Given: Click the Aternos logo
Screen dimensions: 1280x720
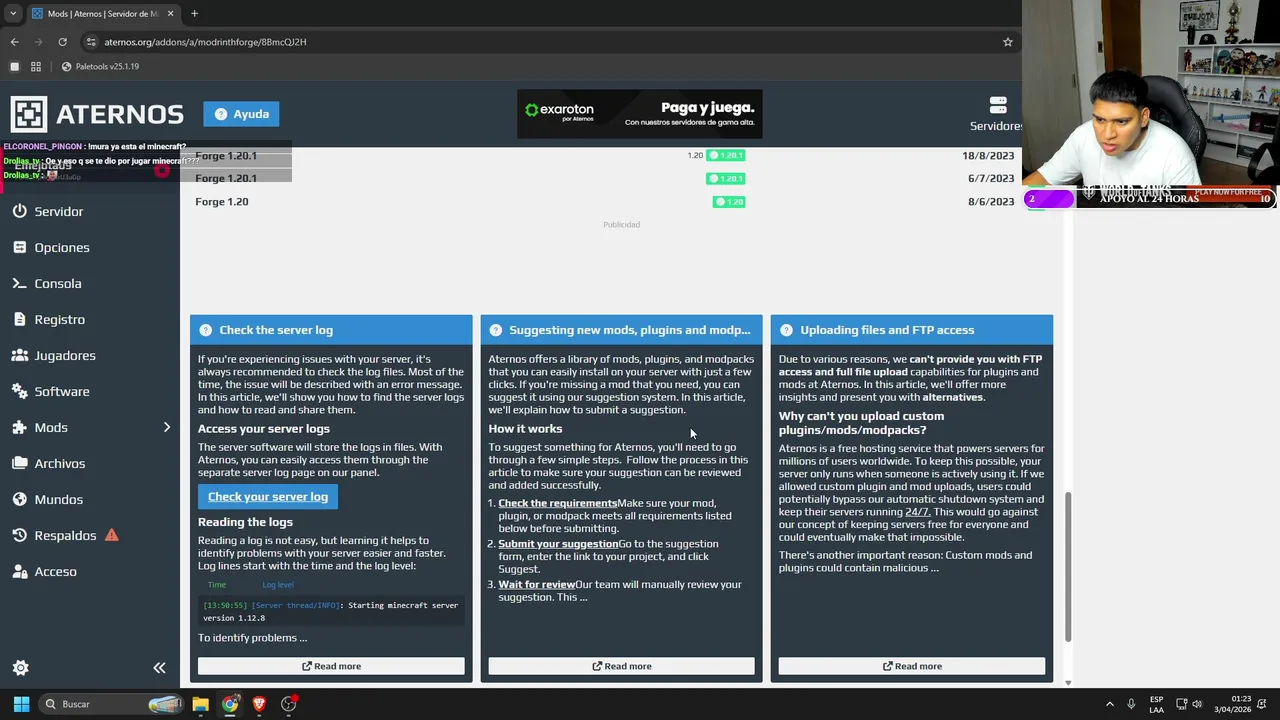Looking at the screenshot, I should (x=97, y=114).
